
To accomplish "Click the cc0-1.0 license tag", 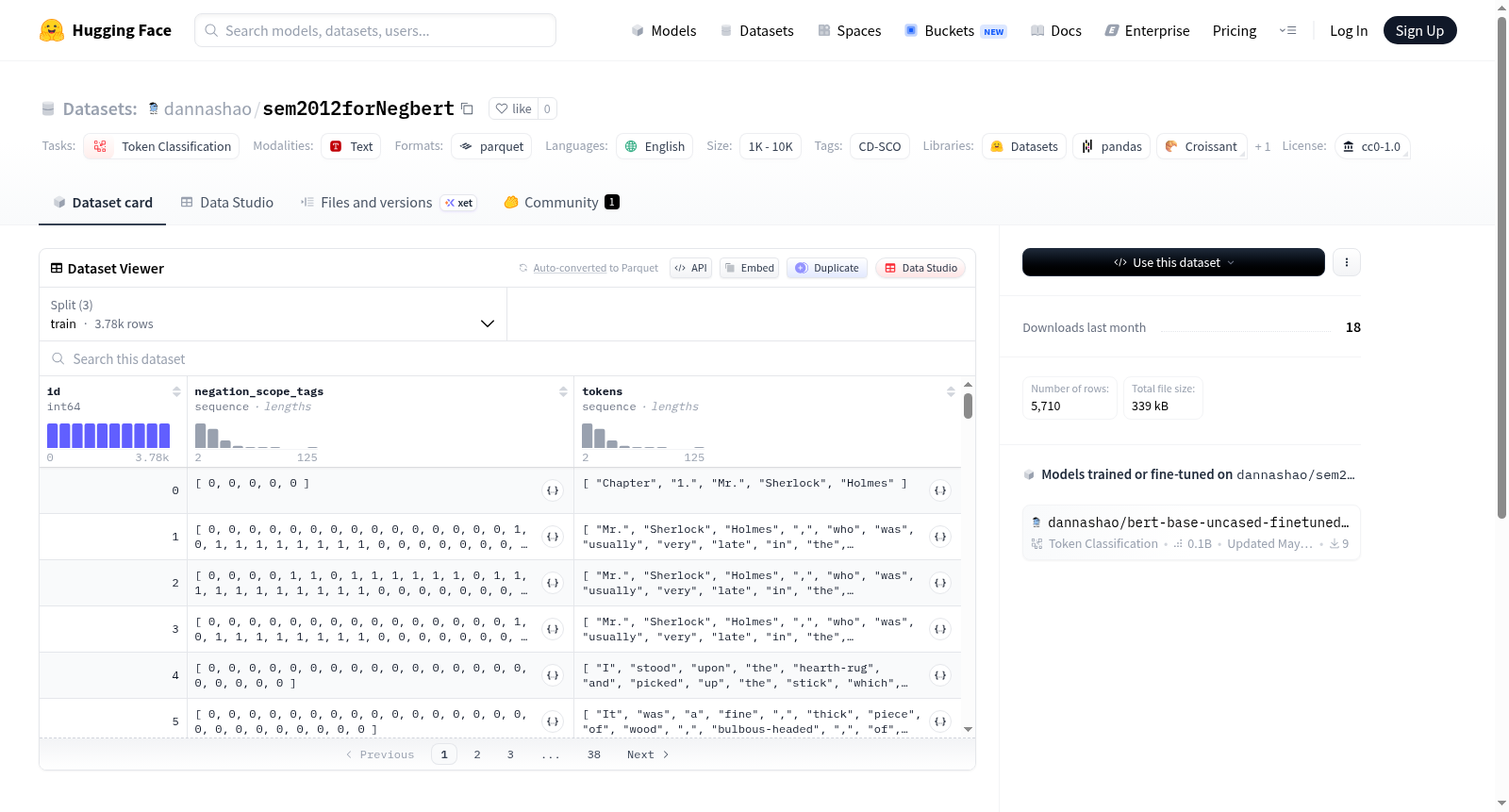I will coord(1372,146).
